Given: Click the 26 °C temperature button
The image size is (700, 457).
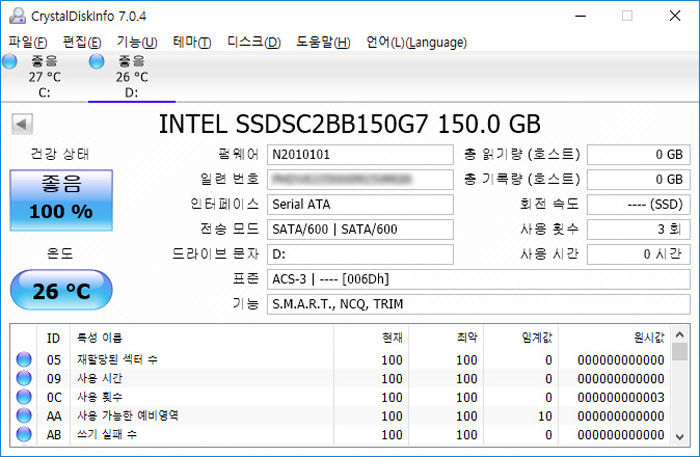Looking at the screenshot, I should point(61,290).
